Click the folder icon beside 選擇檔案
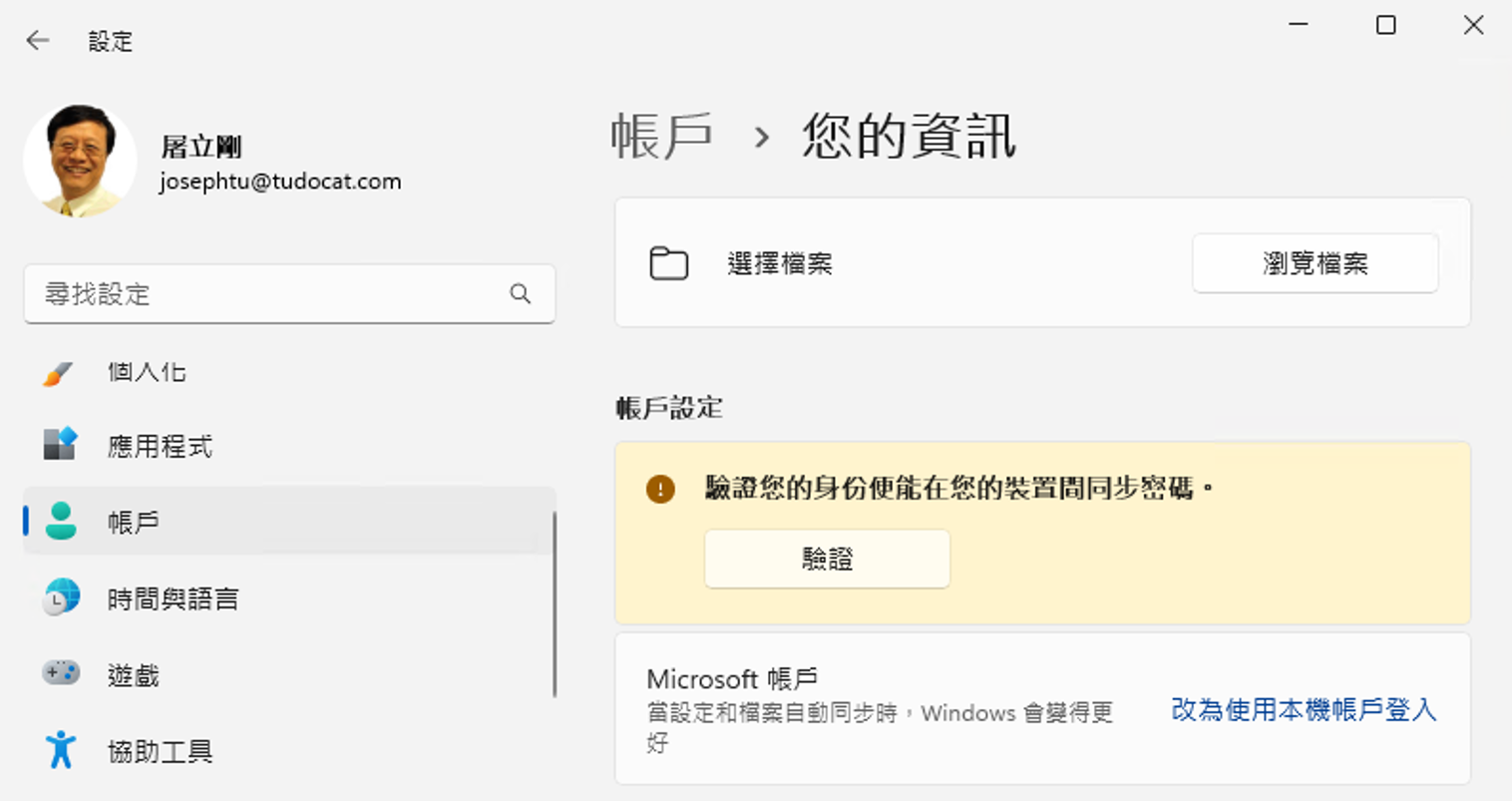 click(x=668, y=263)
